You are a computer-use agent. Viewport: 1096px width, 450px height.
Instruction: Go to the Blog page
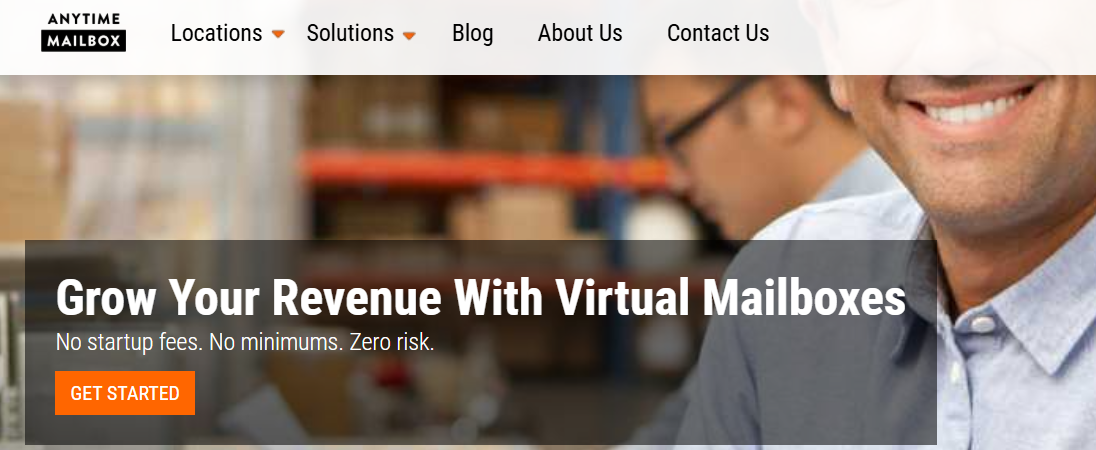(x=473, y=33)
